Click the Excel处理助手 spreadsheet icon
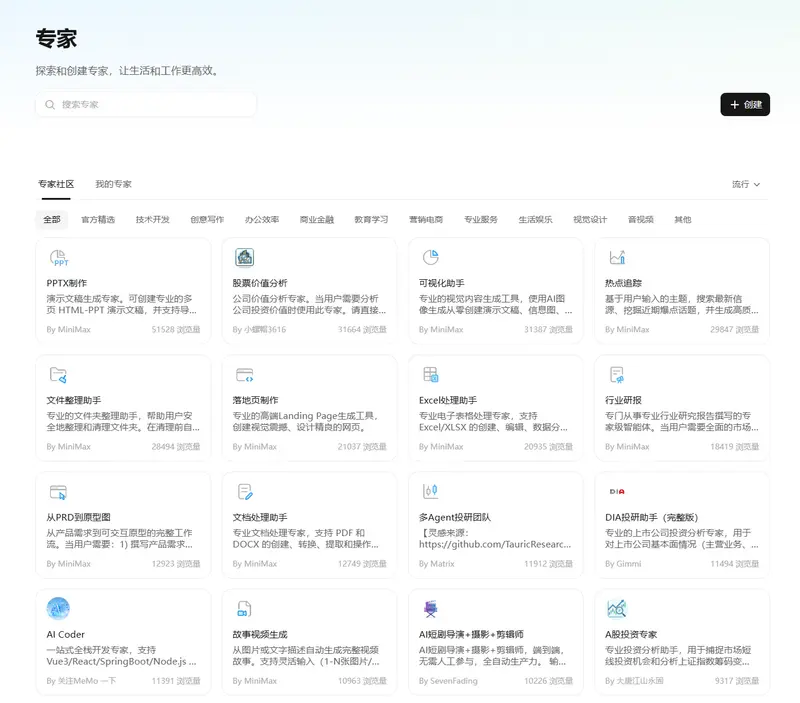 431,375
